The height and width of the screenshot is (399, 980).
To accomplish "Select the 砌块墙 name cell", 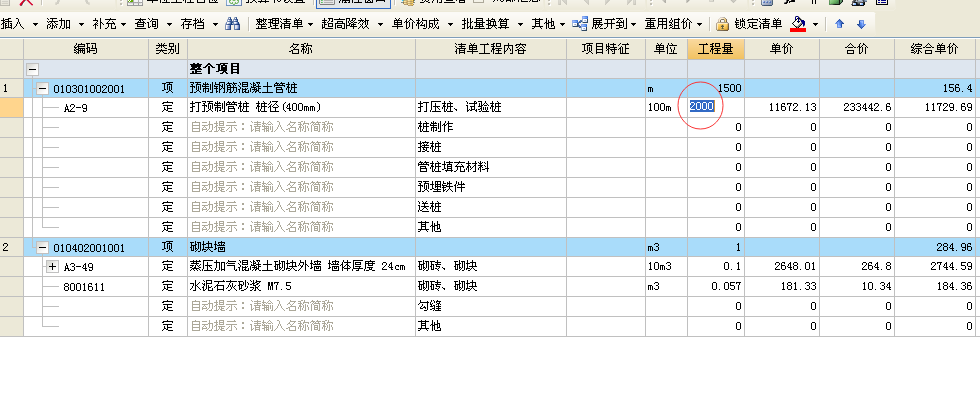I will coord(301,247).
